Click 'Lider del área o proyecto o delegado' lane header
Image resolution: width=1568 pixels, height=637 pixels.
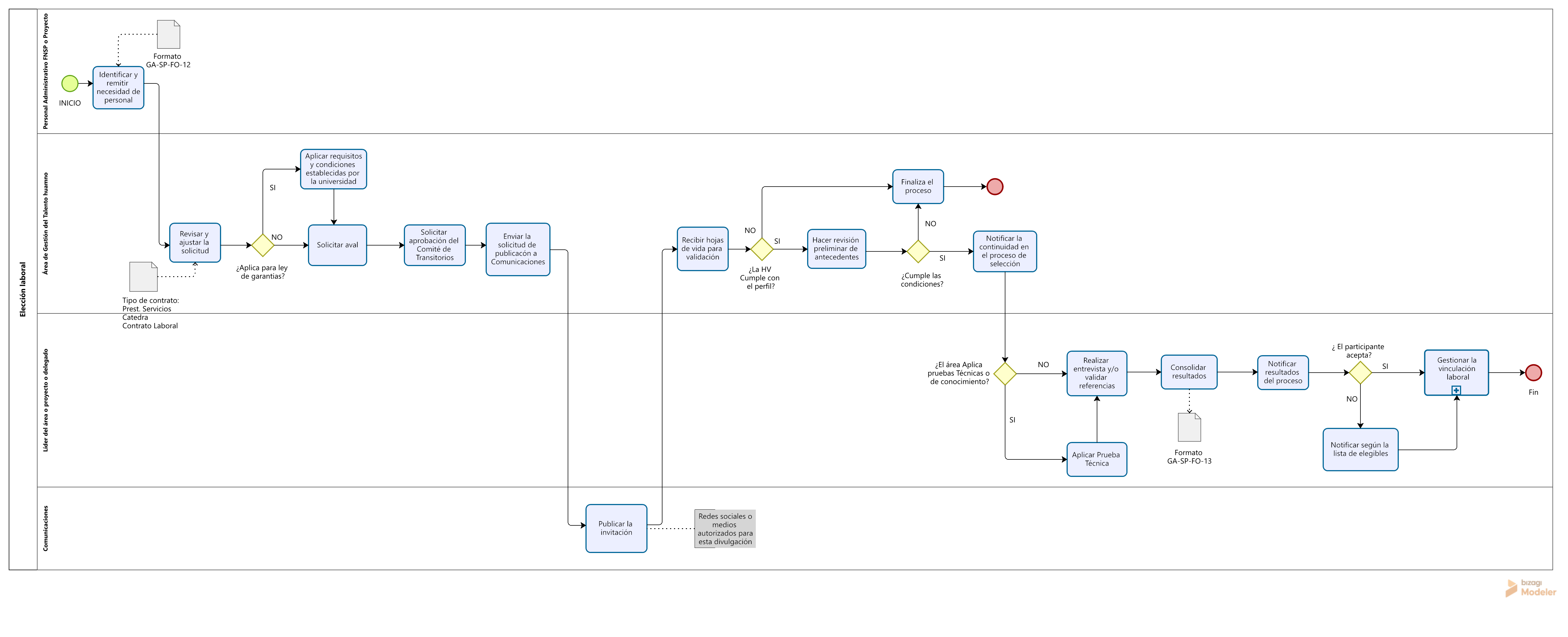pyautogui.click(x=45, y=400)
